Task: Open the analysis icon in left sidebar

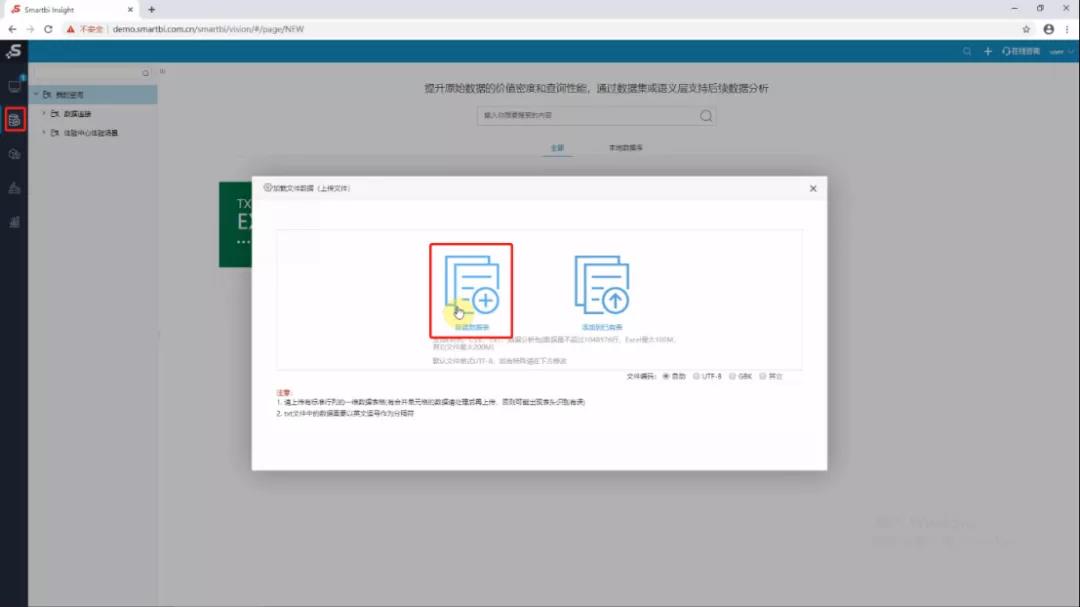Action: click(x=14, y=188)
